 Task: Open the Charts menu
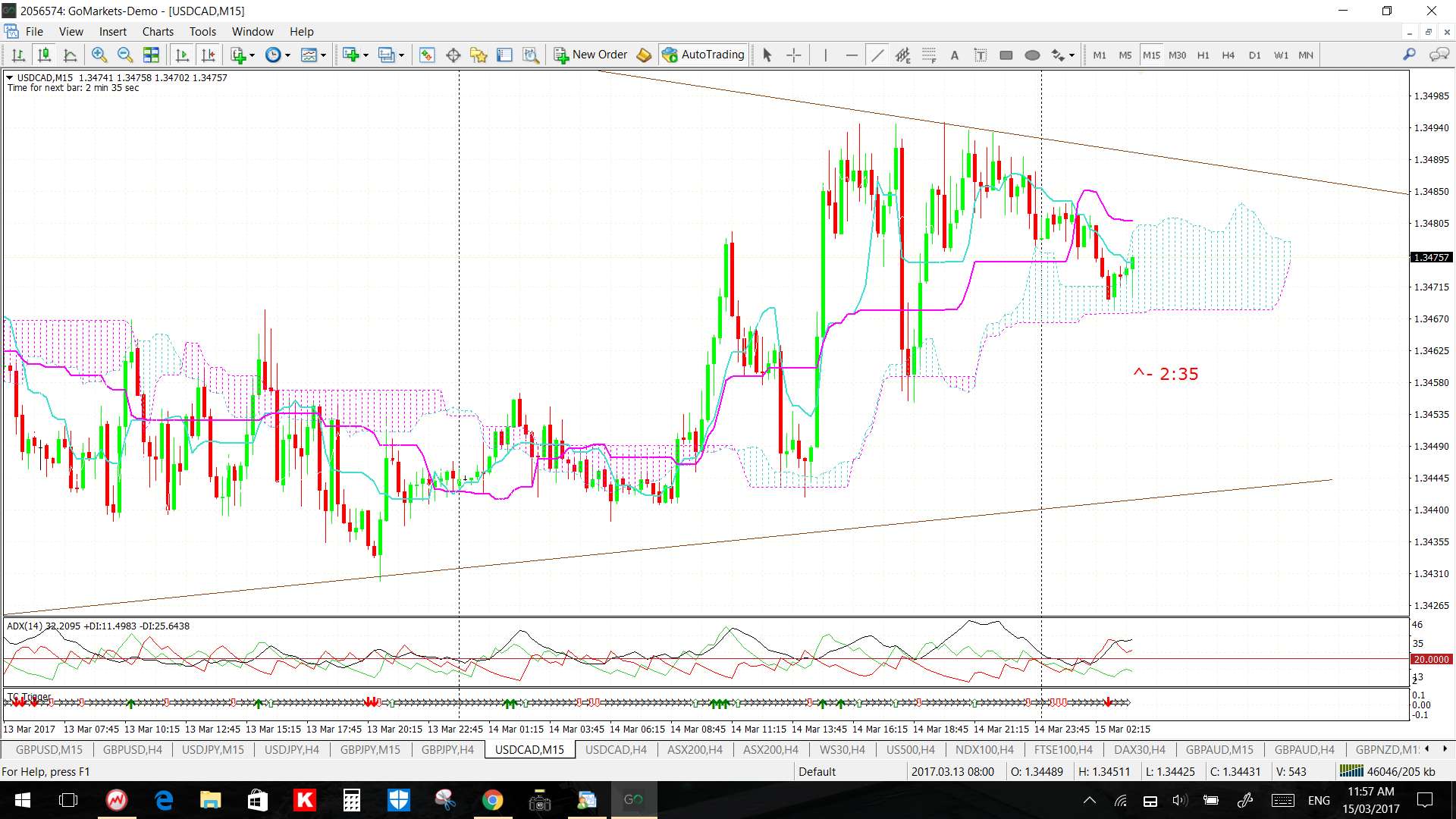158,31
